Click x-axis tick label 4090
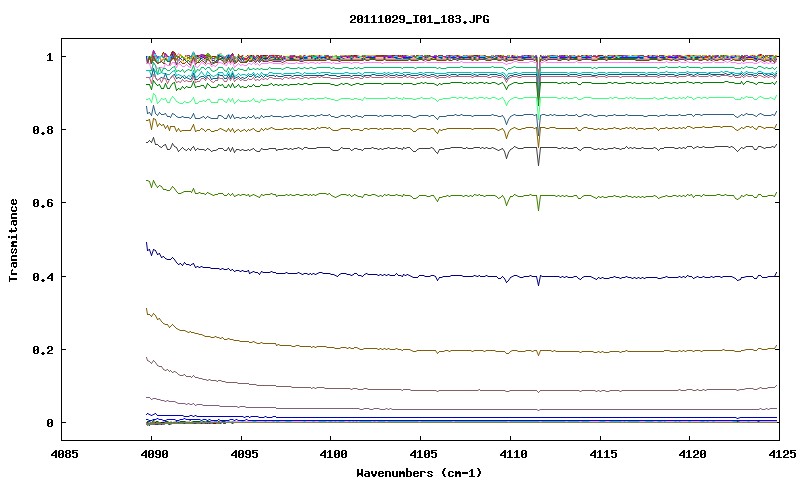Screen dimensions: 800x480 (154, 454)
